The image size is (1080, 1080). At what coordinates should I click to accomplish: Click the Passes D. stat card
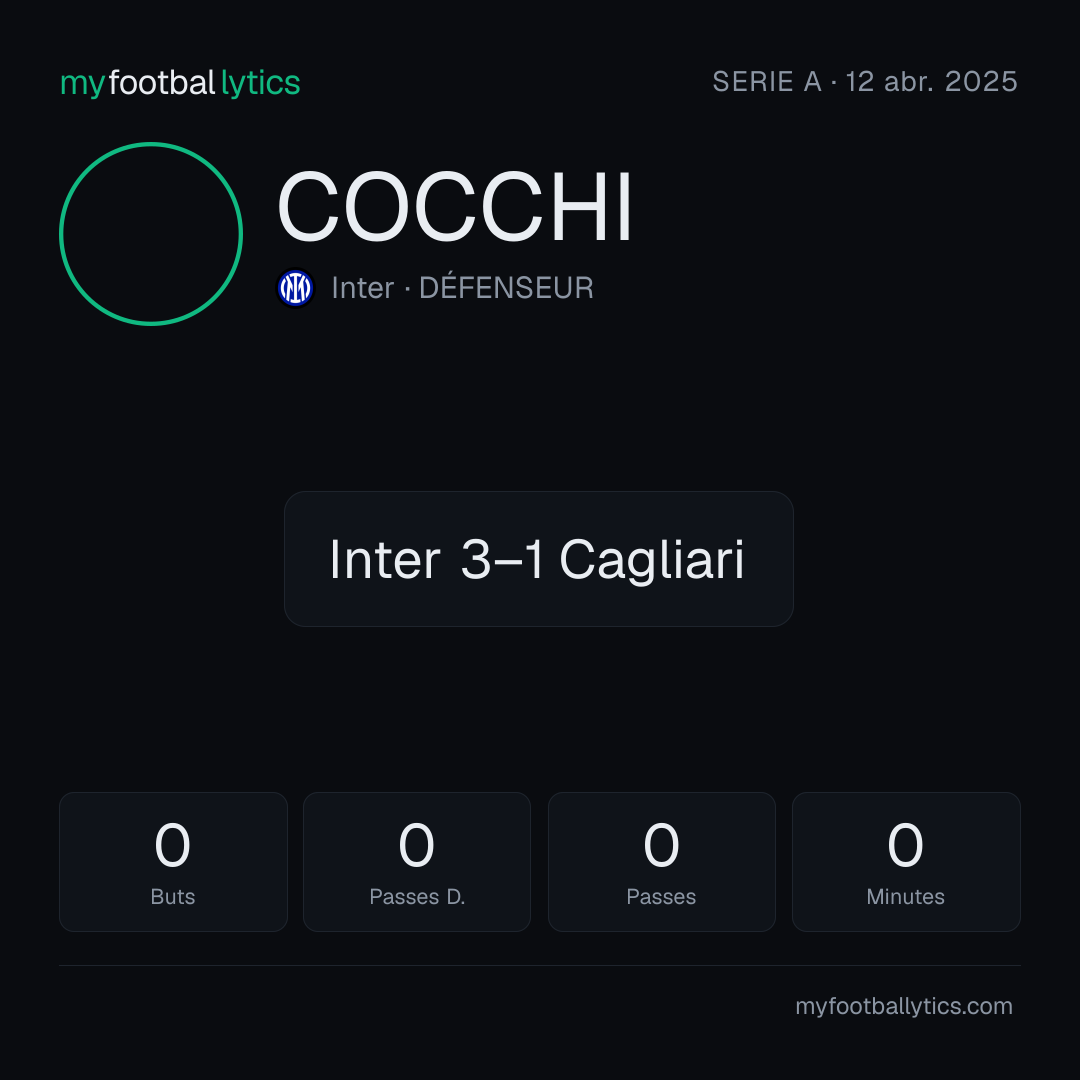pos(417,862)
